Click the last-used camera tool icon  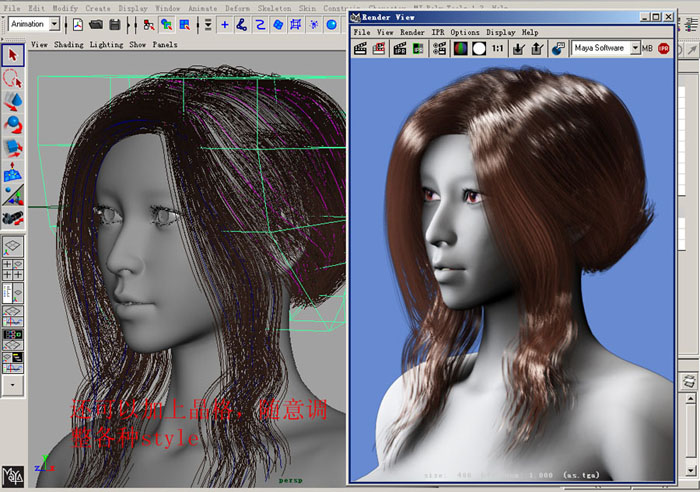click(x=12, y=218)
